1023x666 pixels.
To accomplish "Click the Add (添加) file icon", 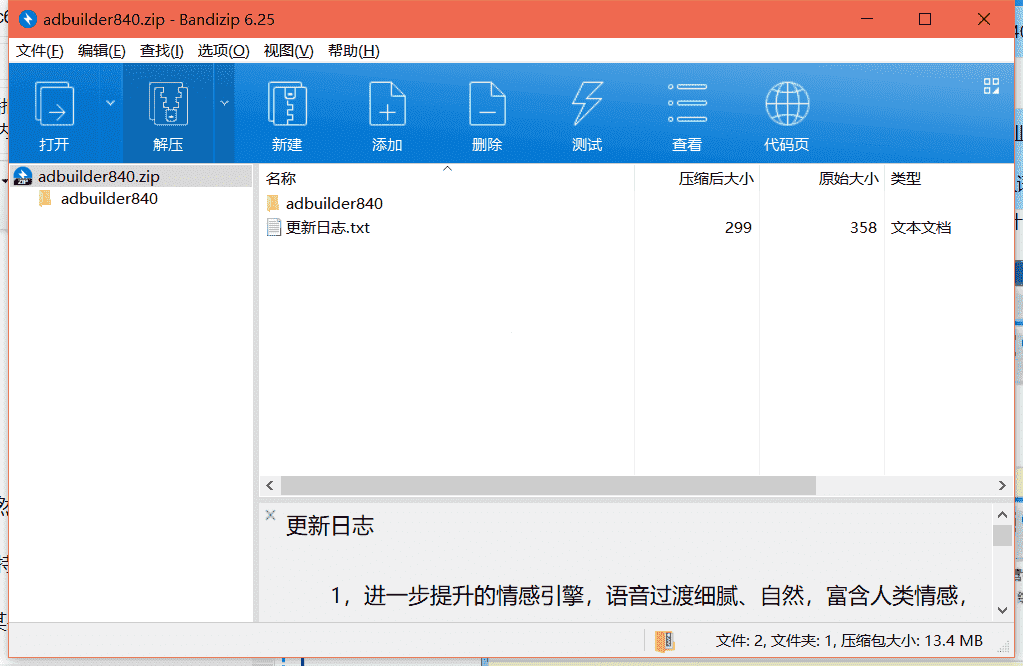I will click(387, 104).
